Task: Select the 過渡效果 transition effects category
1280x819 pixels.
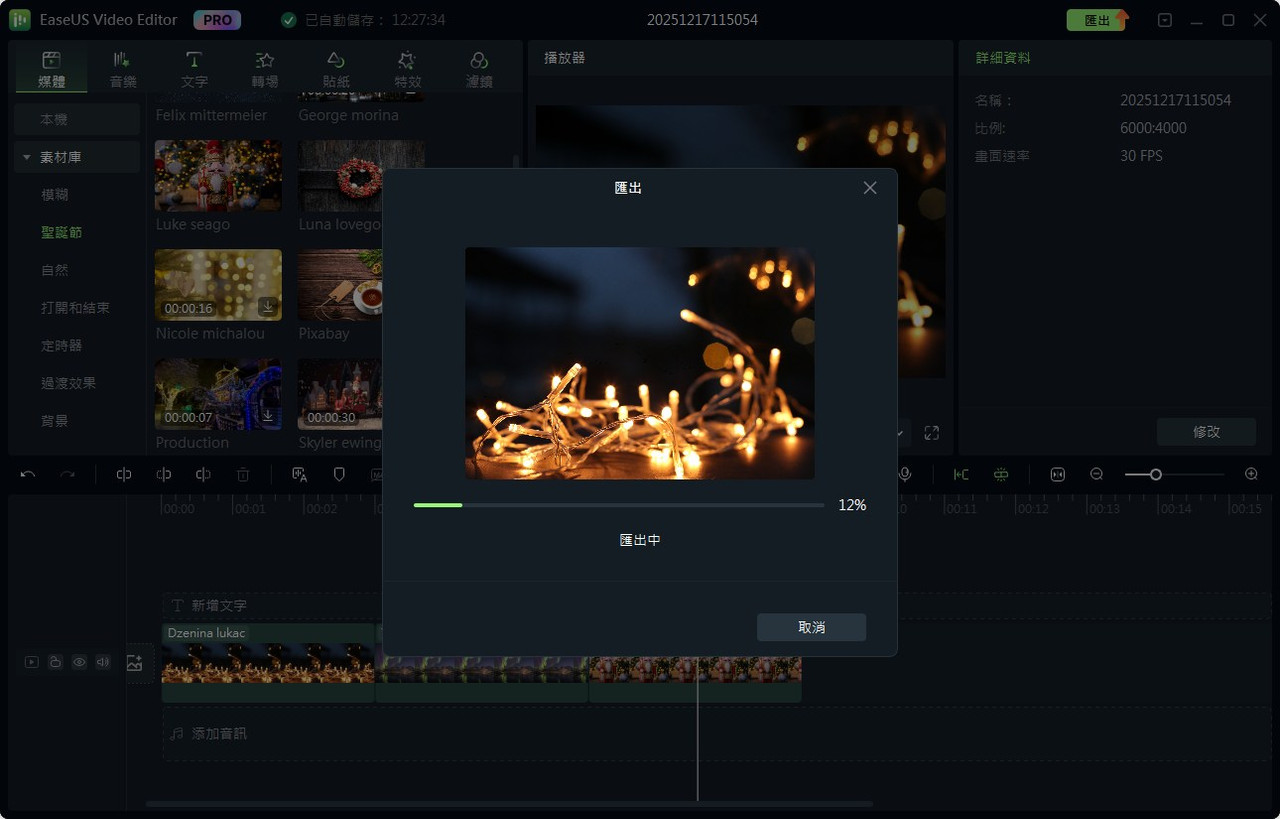Action: pos(69,383)
